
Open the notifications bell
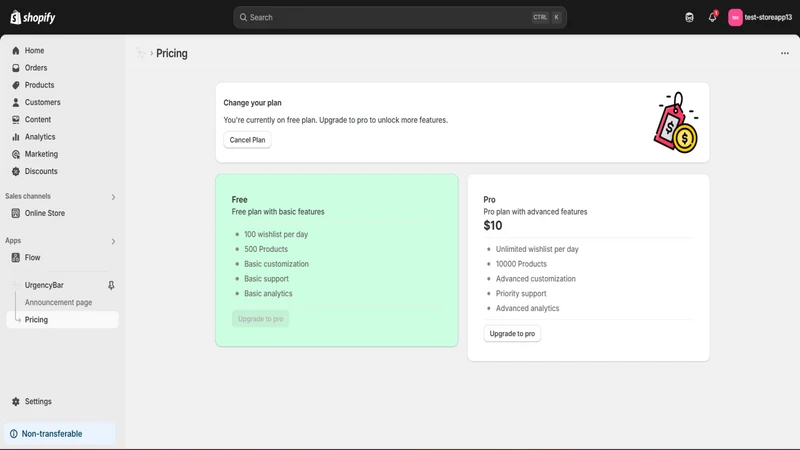712,17
